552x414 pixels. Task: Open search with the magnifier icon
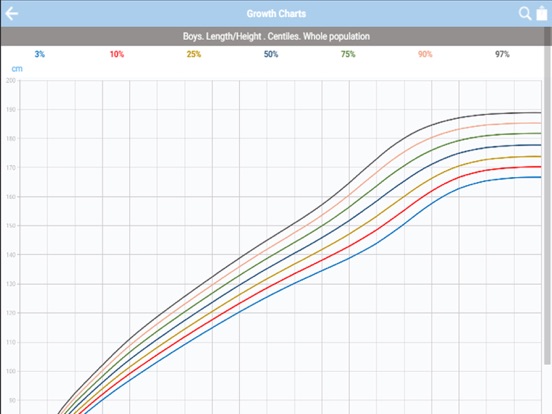[x=525, y=14]
